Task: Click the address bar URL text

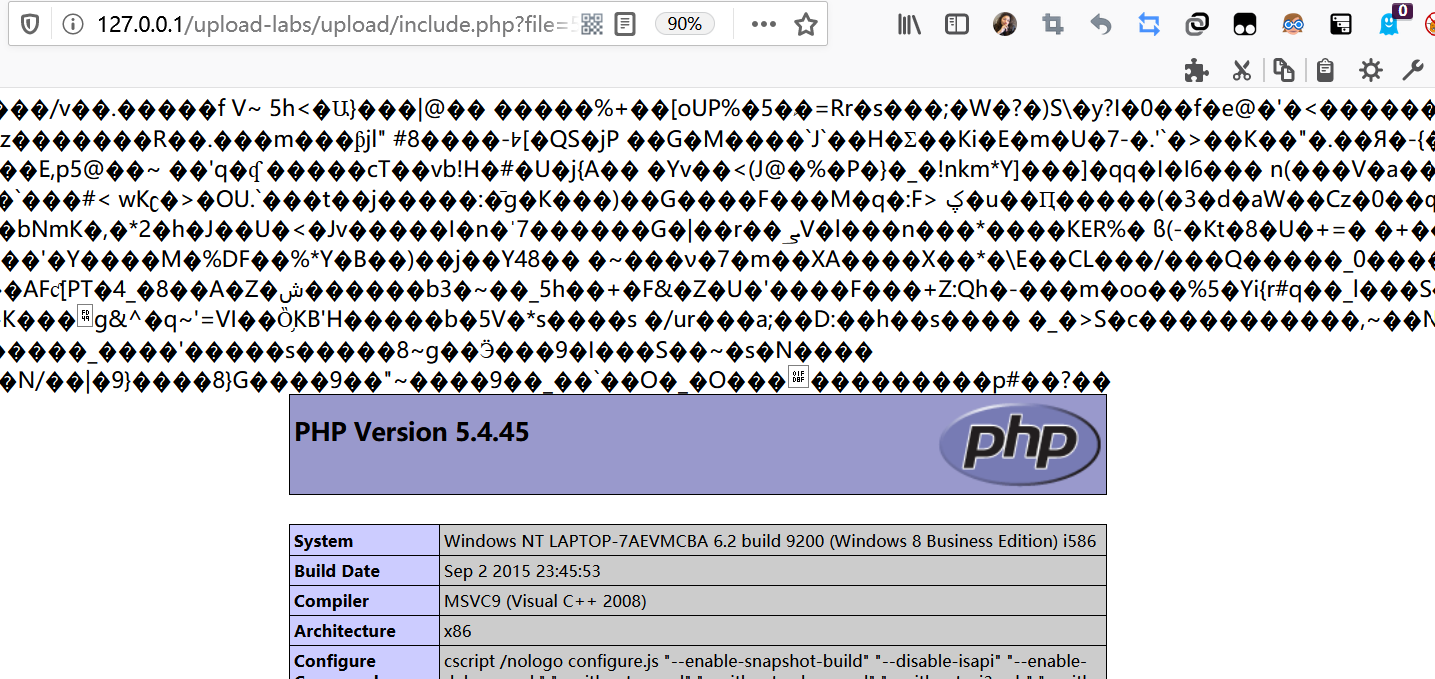Action: [x=332, y=24]
